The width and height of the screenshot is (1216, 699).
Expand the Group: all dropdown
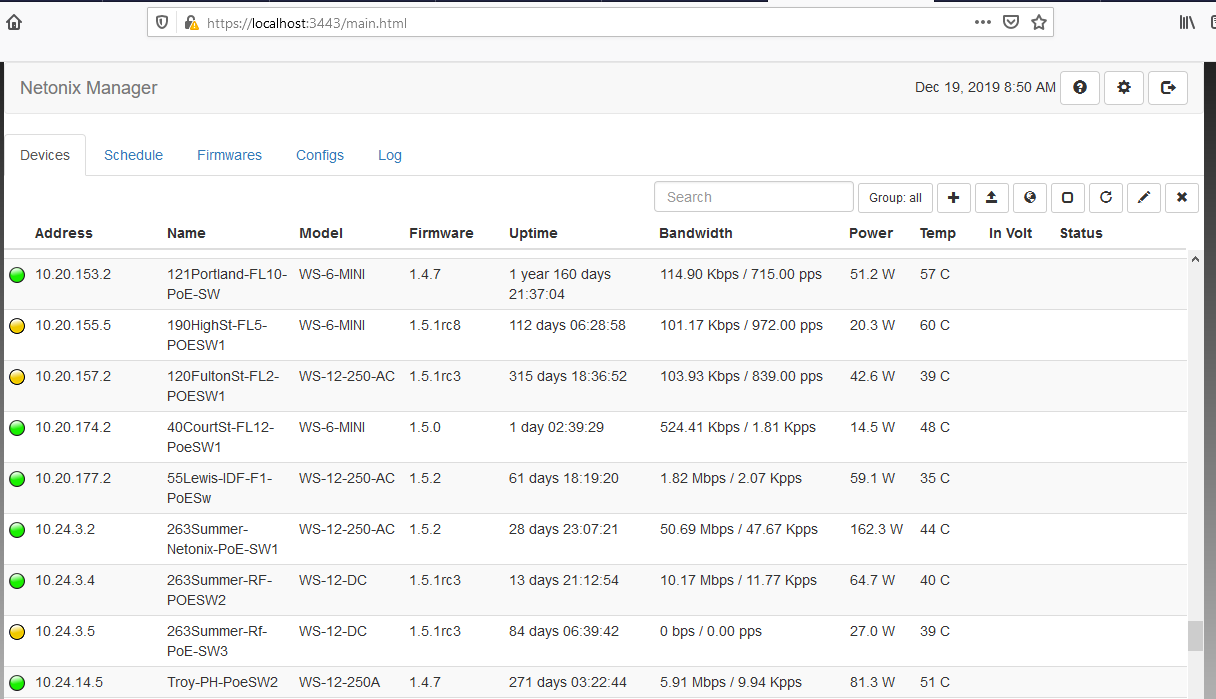(x=895, y=198)
